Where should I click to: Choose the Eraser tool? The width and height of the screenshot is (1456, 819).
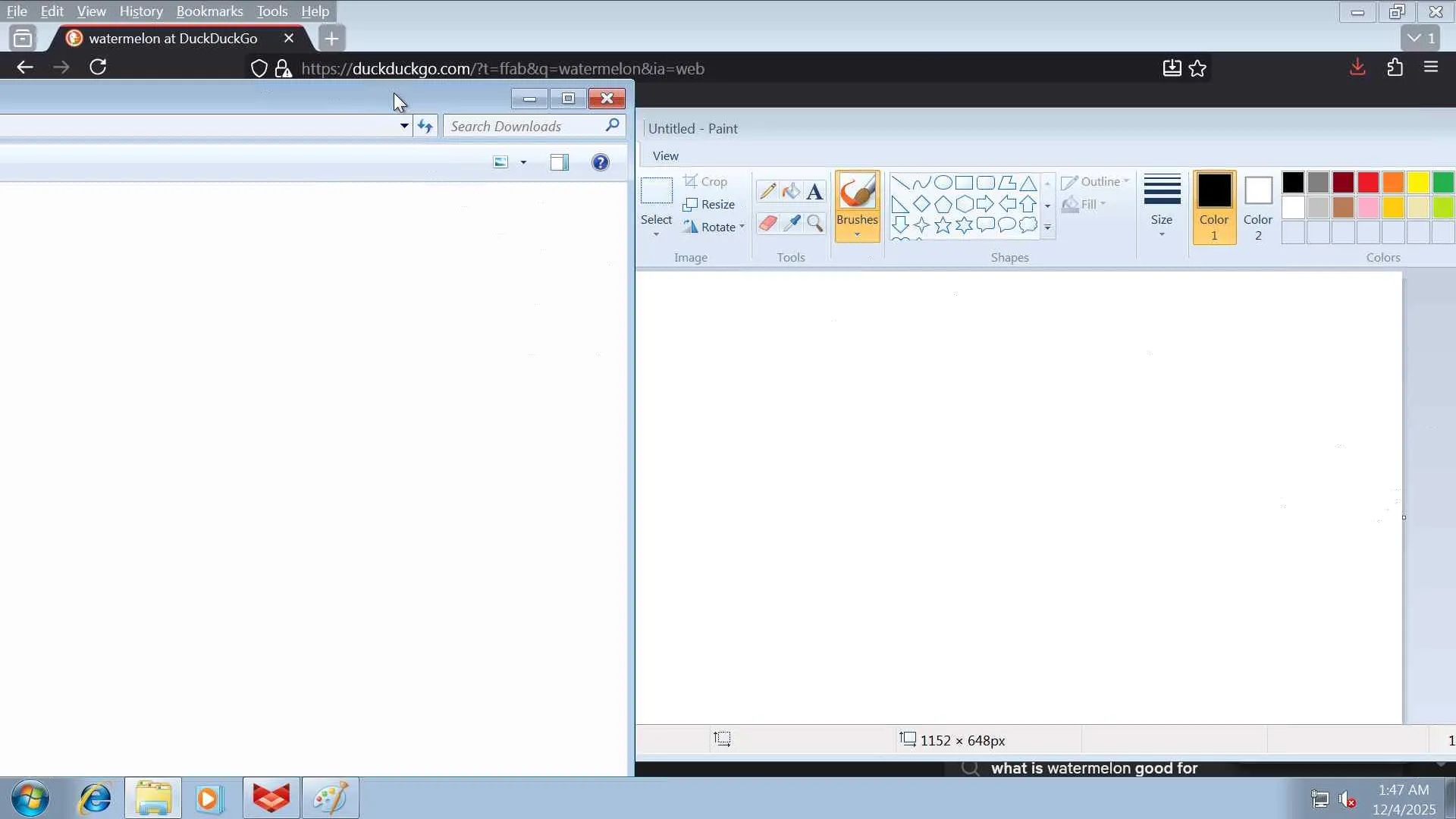coord(767,223)
